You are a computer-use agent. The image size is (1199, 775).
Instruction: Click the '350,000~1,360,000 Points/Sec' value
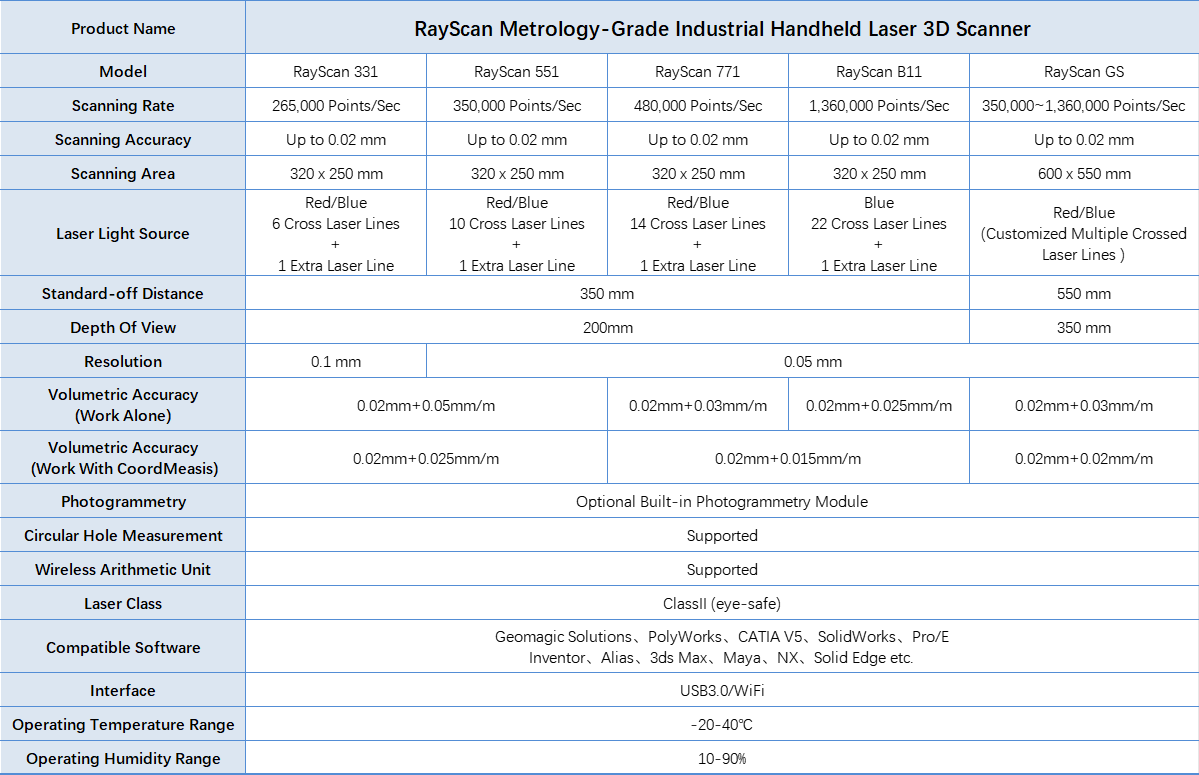tap(1084, 105)
